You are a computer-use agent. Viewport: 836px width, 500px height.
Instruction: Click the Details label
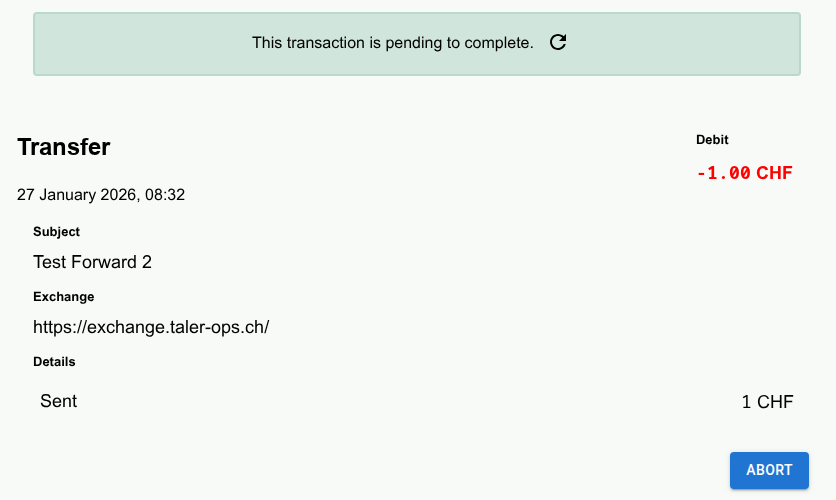[54, 362]
